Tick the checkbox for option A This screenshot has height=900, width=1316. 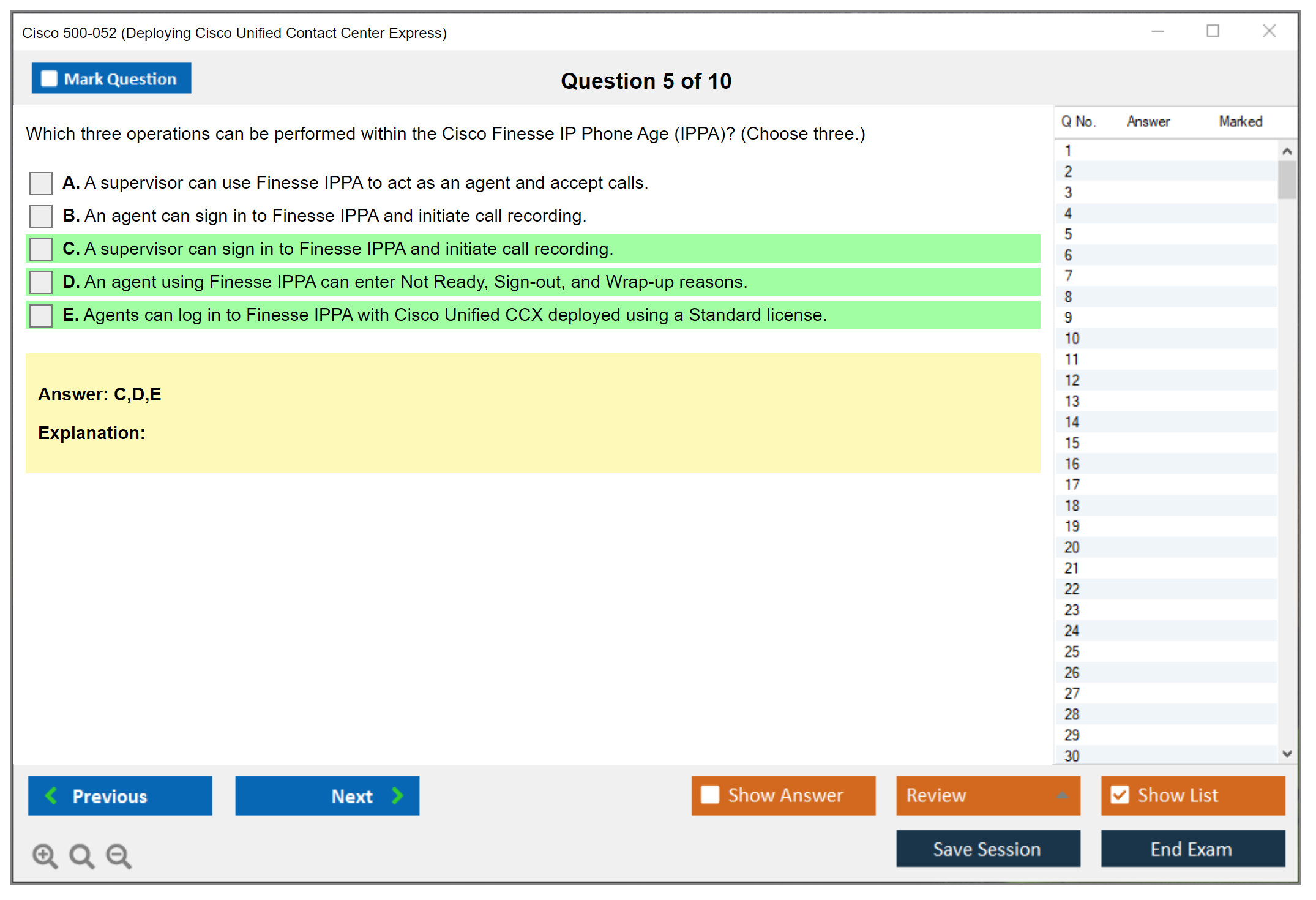pyautogui.click(x=41, y=183)
